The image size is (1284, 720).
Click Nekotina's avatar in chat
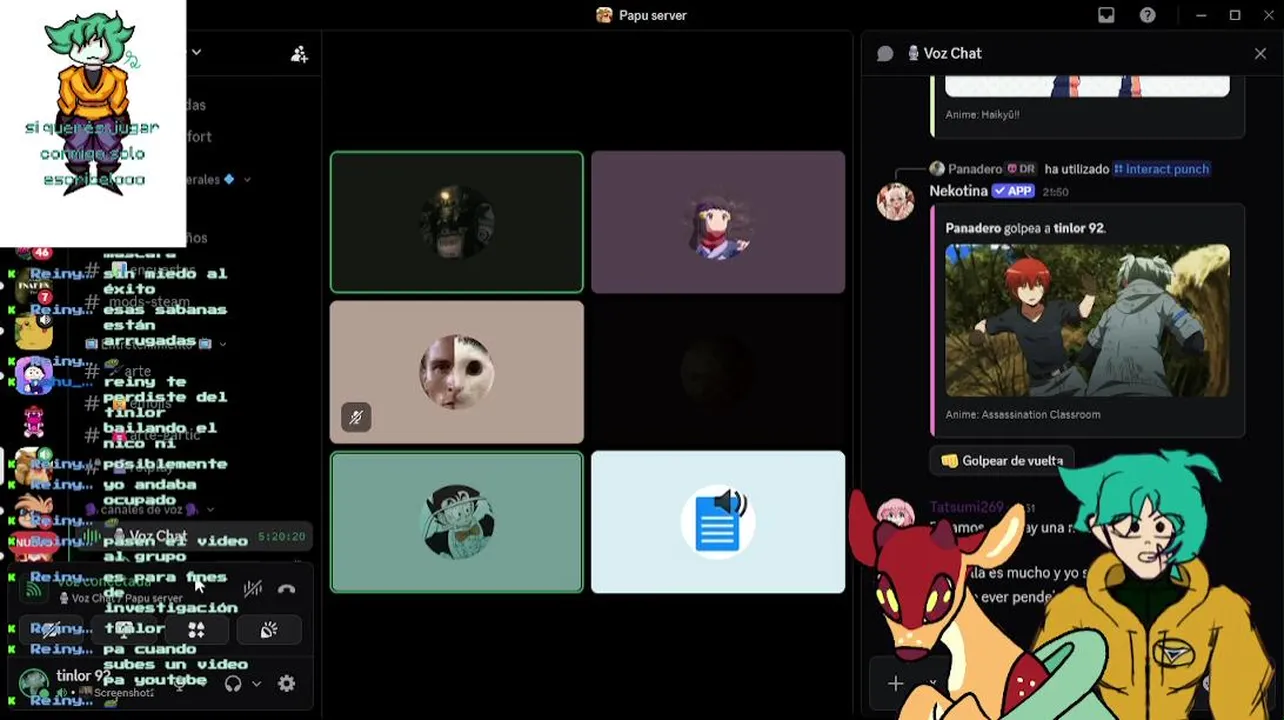(895, 201)
